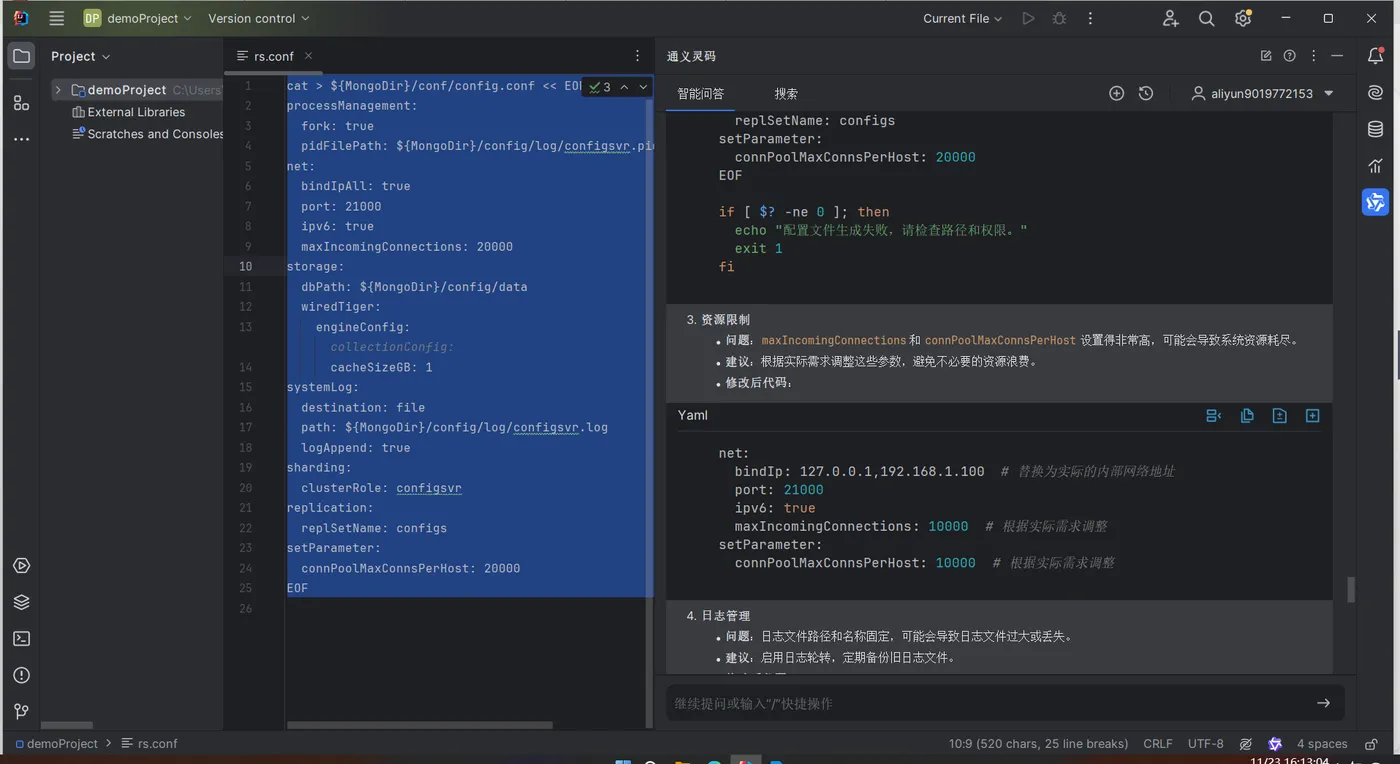Toggle the Tongyi Lingma tool window icon
Screen dimensions: 1400x764
[1376, 202]
